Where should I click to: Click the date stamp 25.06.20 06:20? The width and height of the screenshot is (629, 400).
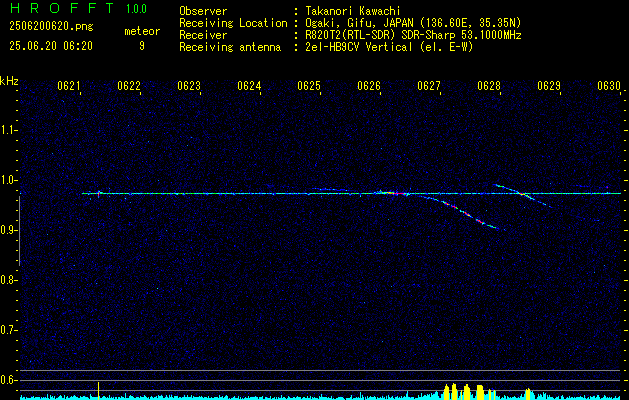51,46
